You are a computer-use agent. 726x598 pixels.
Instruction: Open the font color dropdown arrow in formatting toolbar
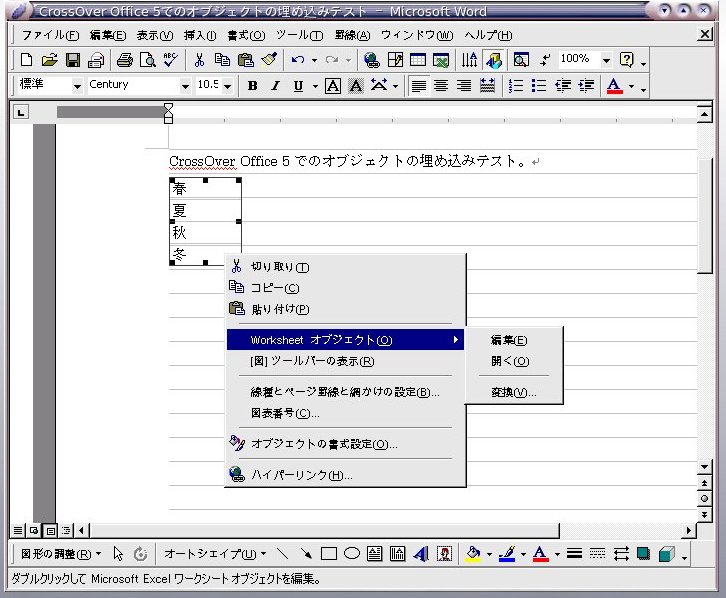(x=631, y=86)
